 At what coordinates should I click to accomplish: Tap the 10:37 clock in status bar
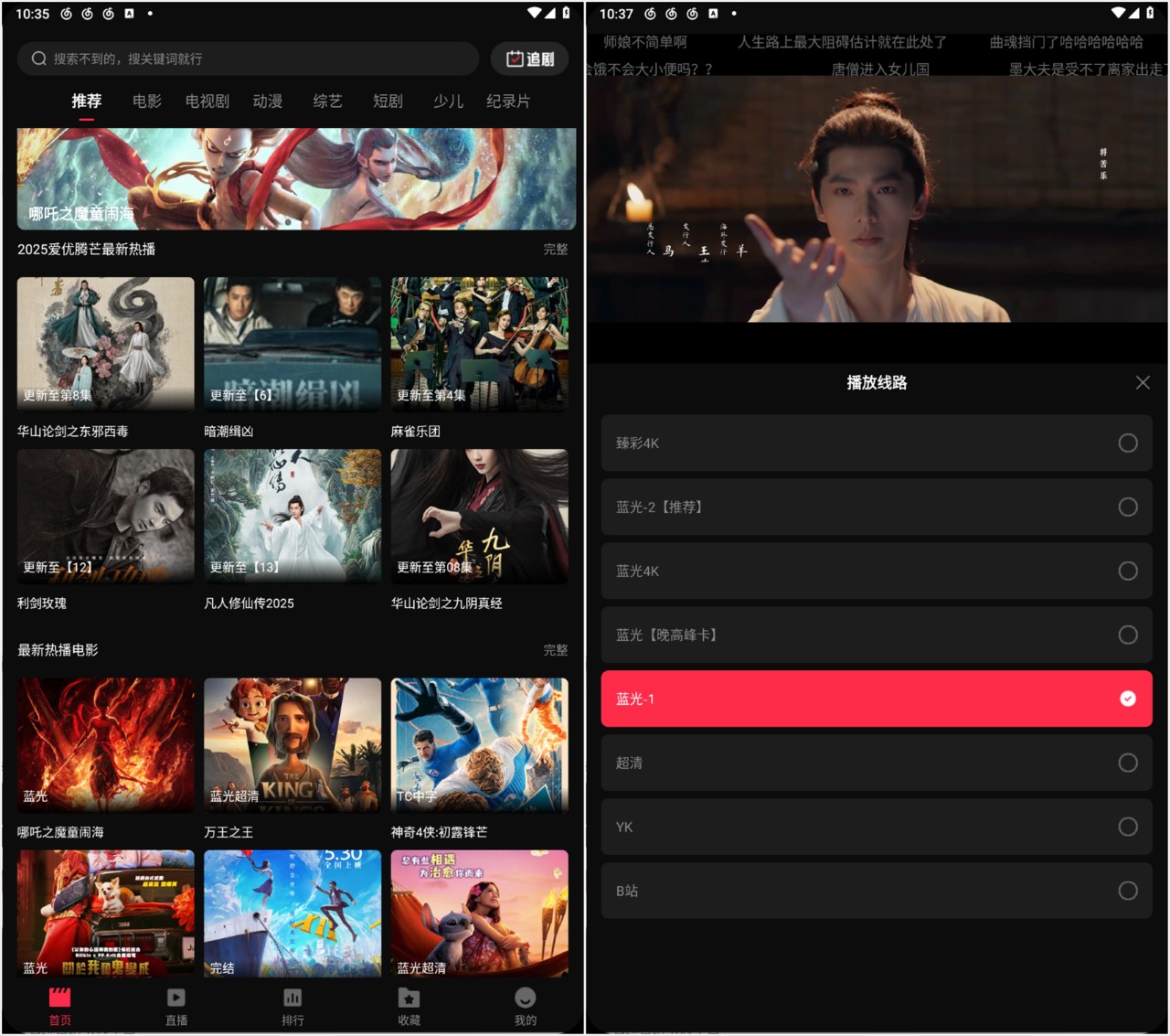616,14
